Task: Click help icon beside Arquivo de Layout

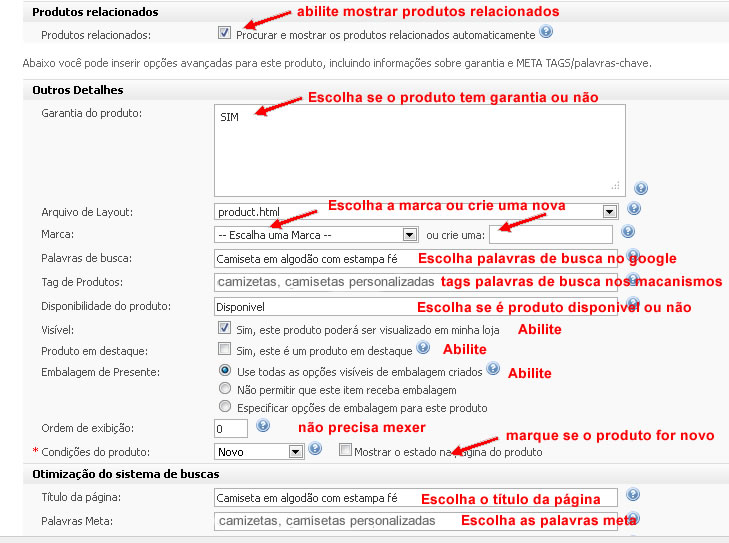Action: point(633,210)
